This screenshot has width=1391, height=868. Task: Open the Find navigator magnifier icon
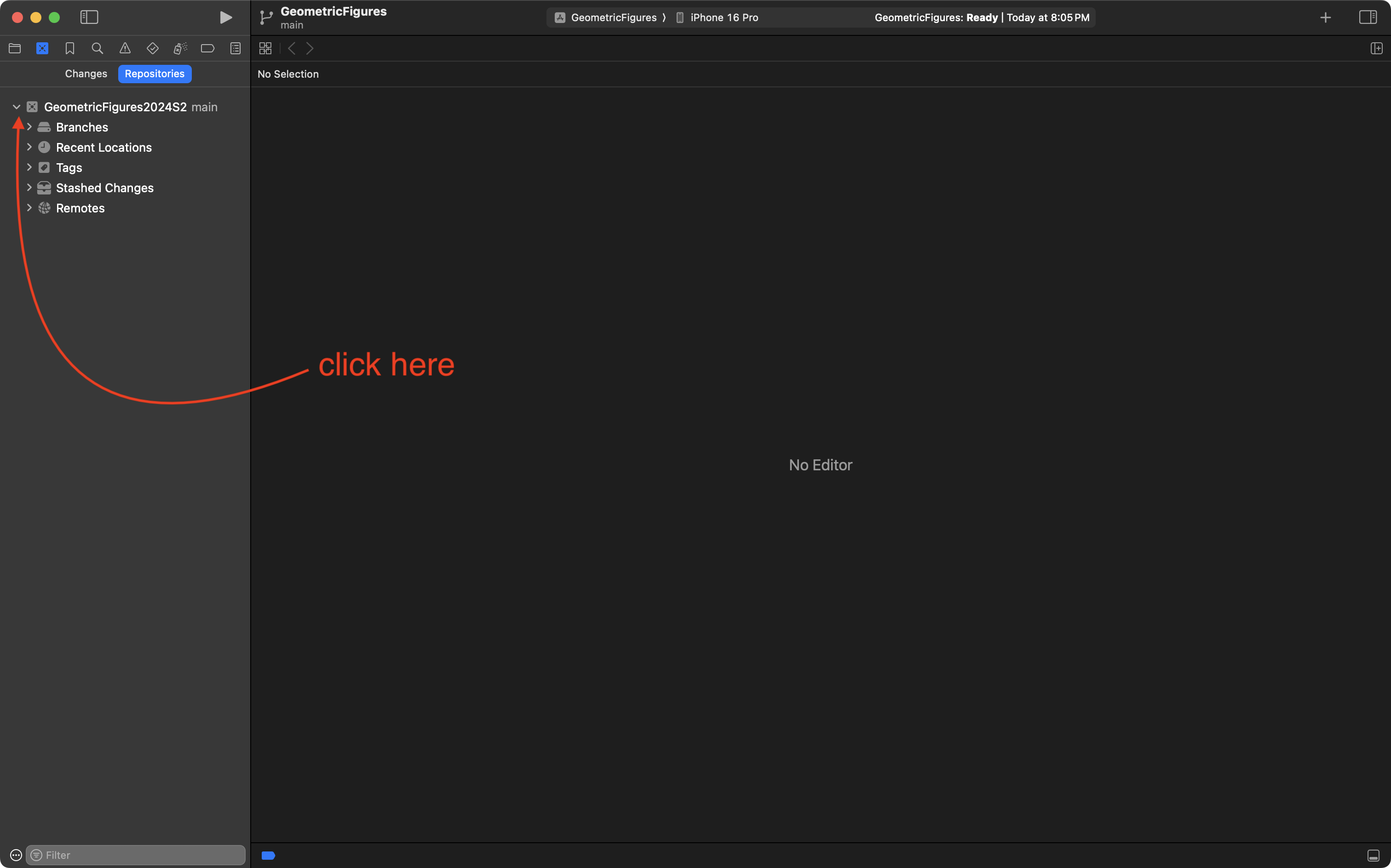point(97,48)
